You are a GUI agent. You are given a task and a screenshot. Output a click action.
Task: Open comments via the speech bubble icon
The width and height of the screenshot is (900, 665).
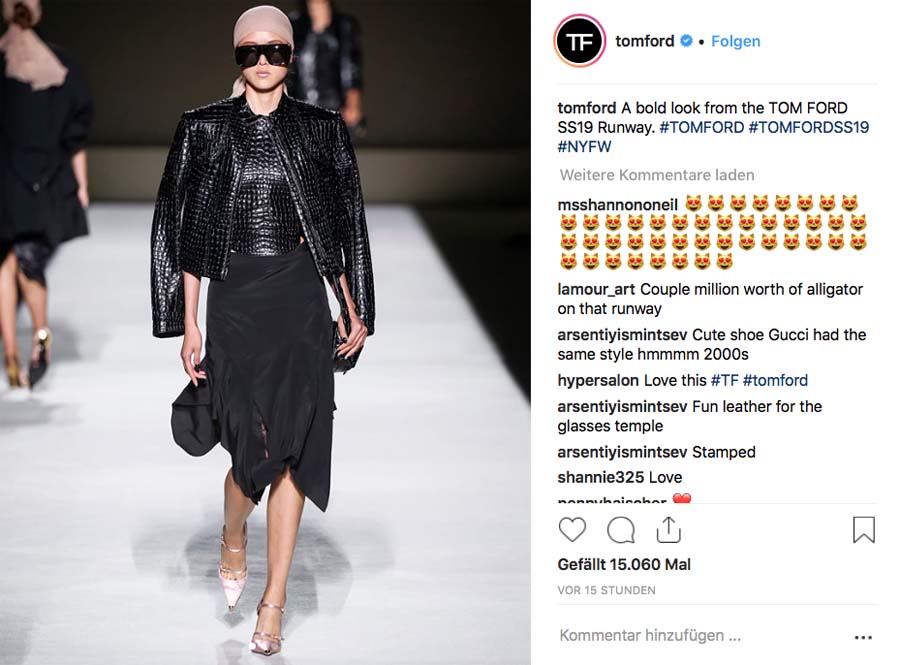tap(620, 530)
